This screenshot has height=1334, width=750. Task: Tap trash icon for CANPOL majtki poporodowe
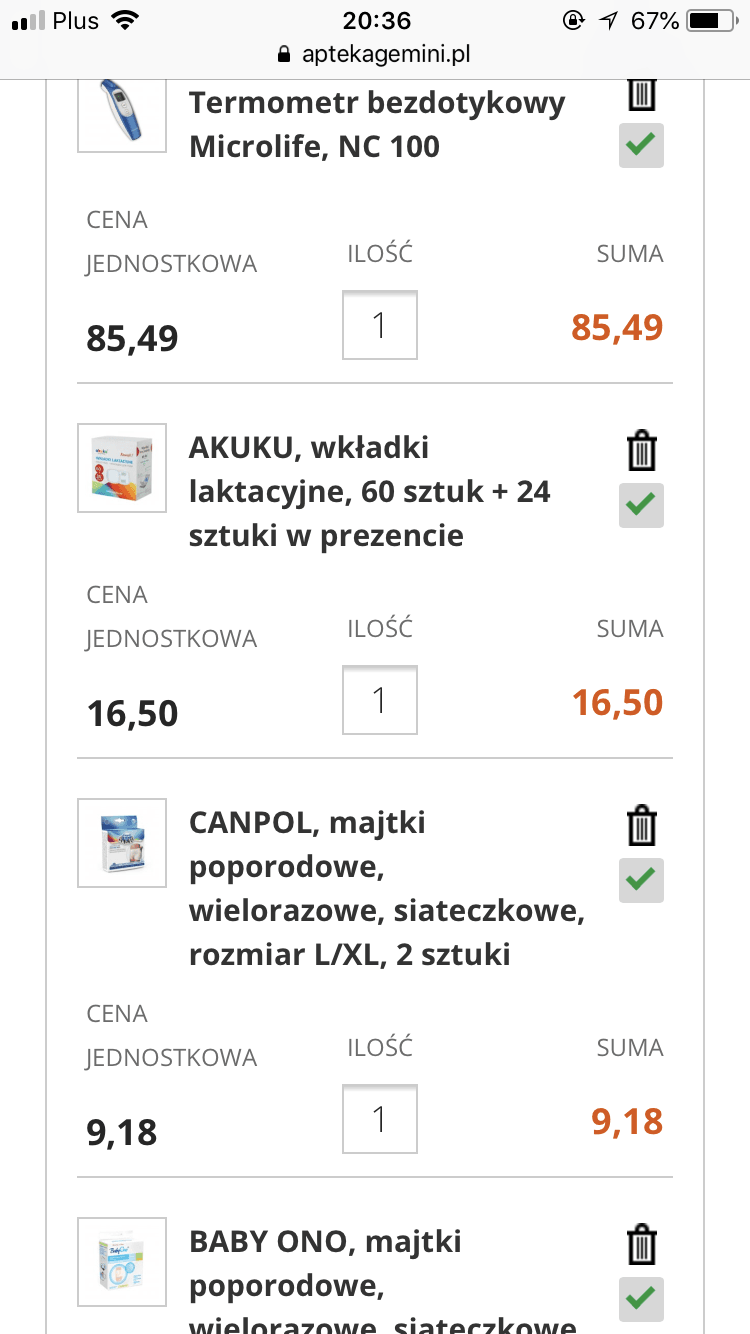(641, 826)
